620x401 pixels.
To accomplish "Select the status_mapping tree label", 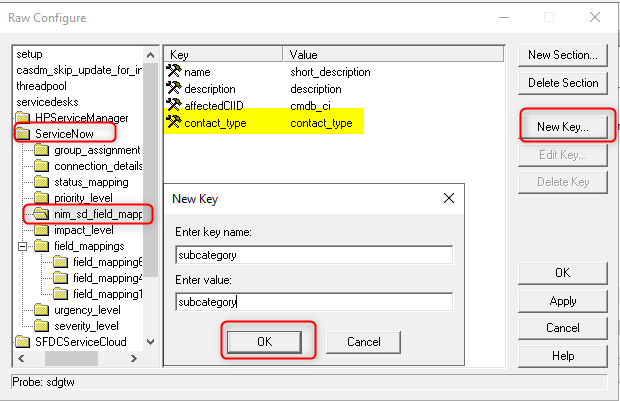I will [91, 182].
